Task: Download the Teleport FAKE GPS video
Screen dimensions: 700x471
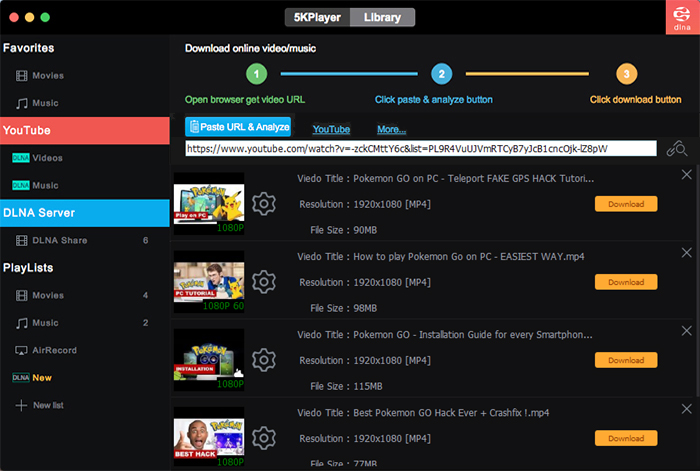Action: click(x=626, y=204)
